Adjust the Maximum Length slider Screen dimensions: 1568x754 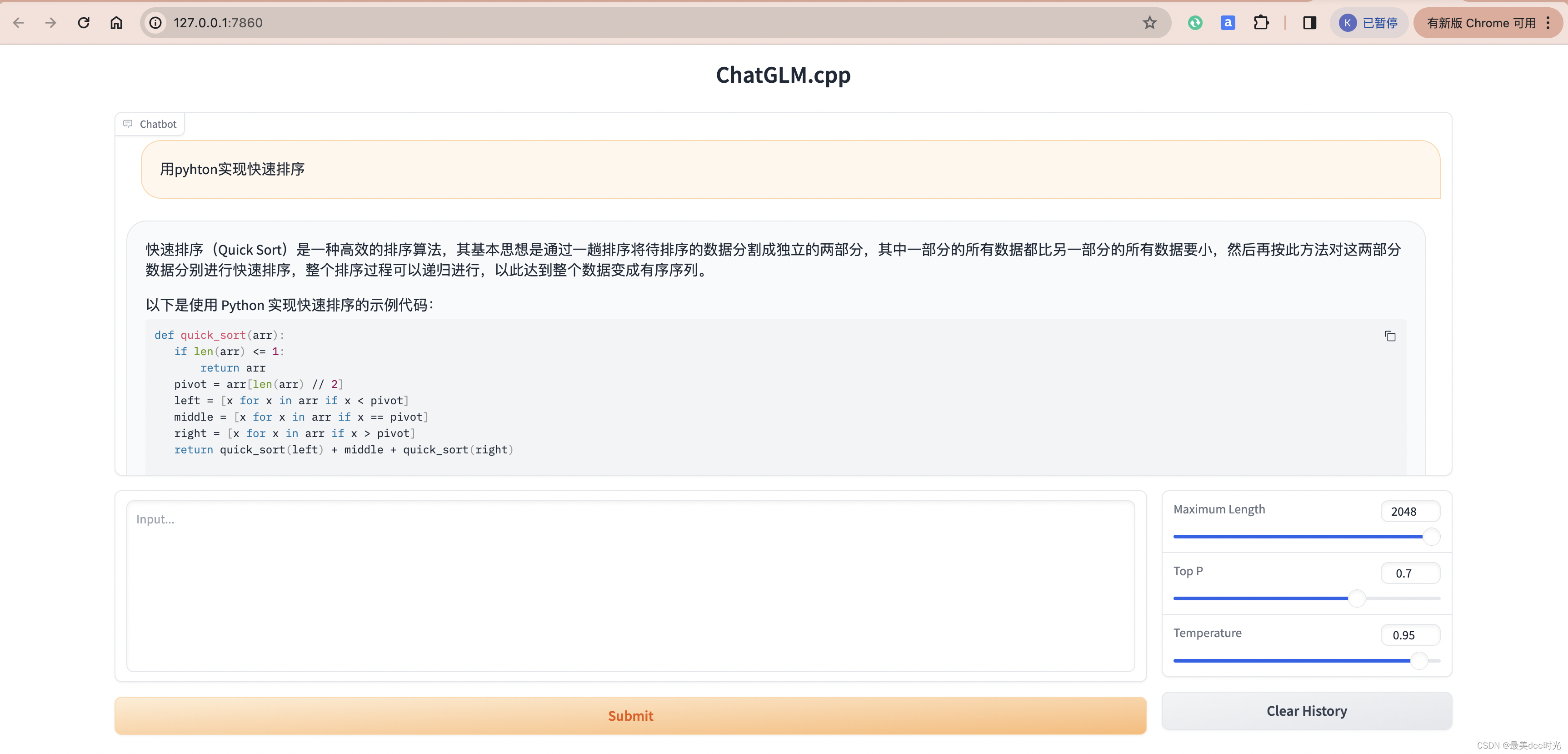point(1306,537)
